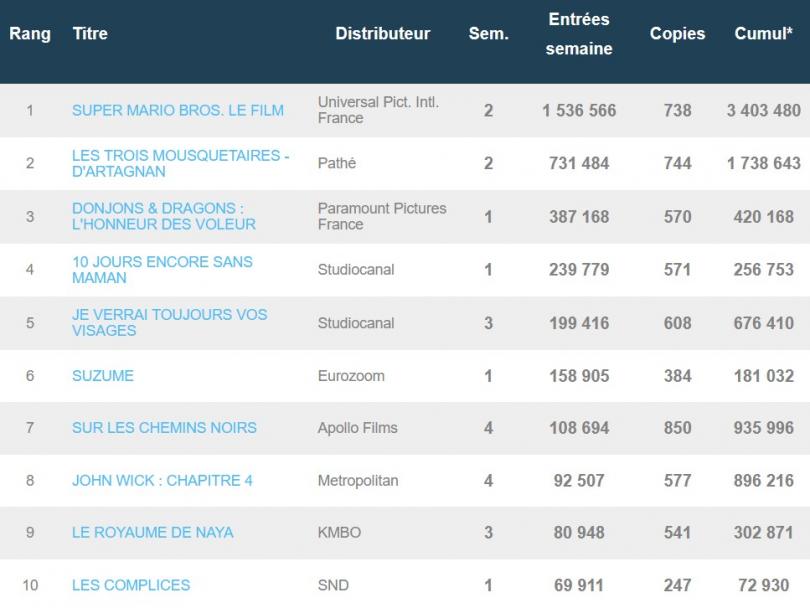Viewport: 810px width, 608px height.
Task: Select the Paramount Pictures France distributor cell
Action: tap(382, 216)
